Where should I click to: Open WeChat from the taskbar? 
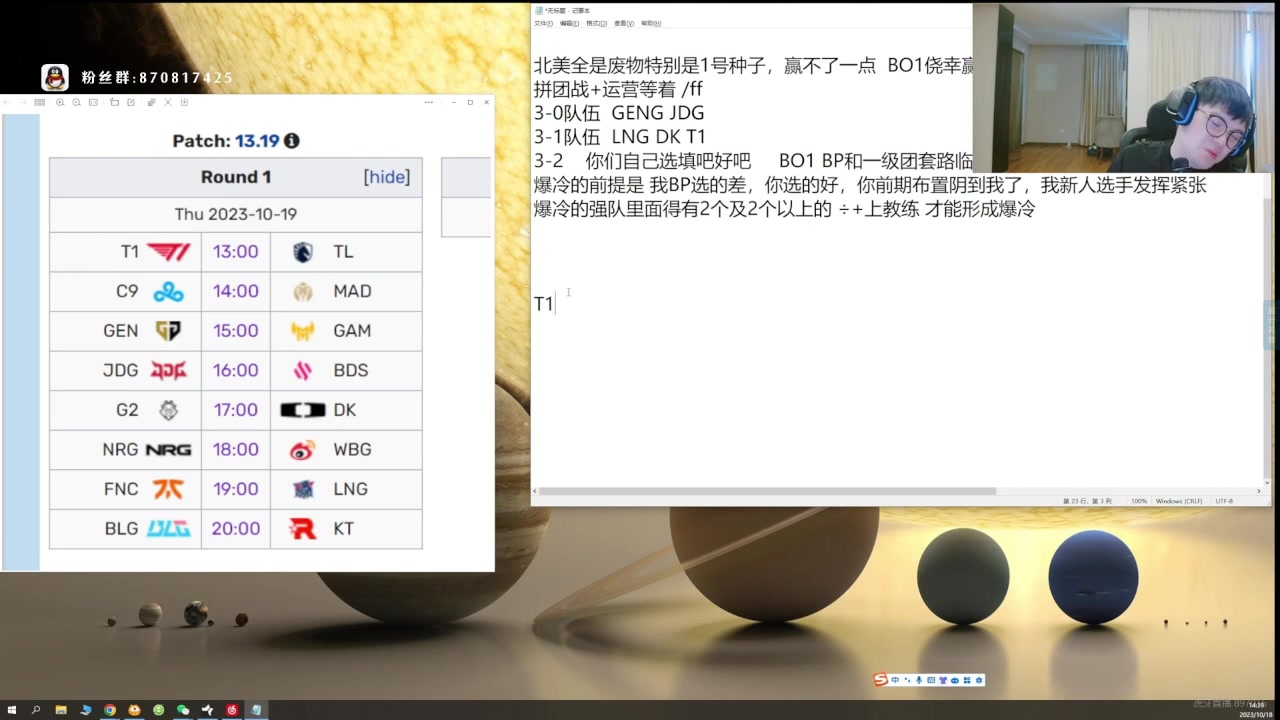[183, 710]
